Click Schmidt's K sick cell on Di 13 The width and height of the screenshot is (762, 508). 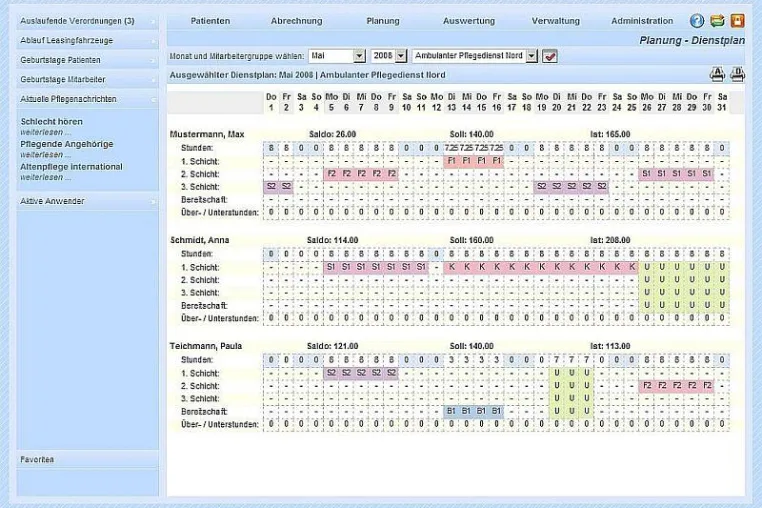pos(451,267)
